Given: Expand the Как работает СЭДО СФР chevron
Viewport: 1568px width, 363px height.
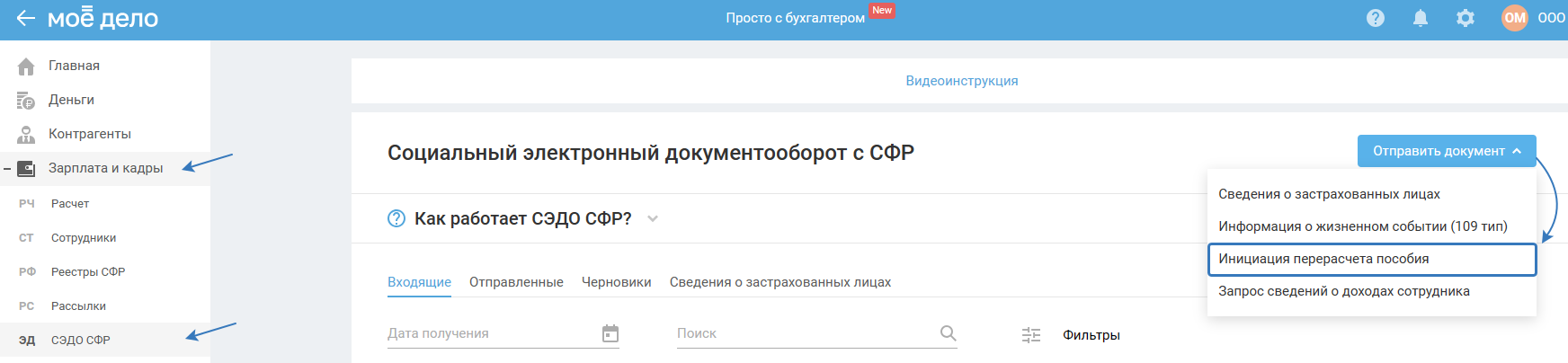Looking at the screenshot, I should 653,218.
